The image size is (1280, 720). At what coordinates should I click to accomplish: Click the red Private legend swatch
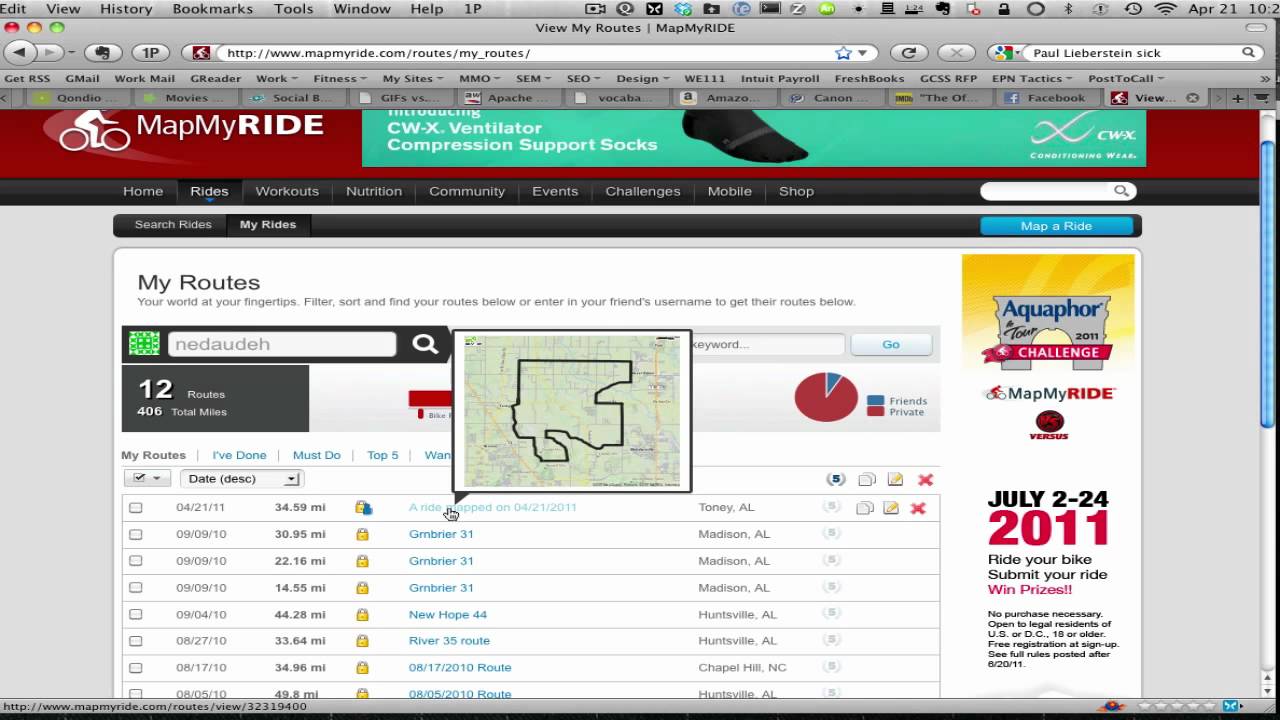875,411
